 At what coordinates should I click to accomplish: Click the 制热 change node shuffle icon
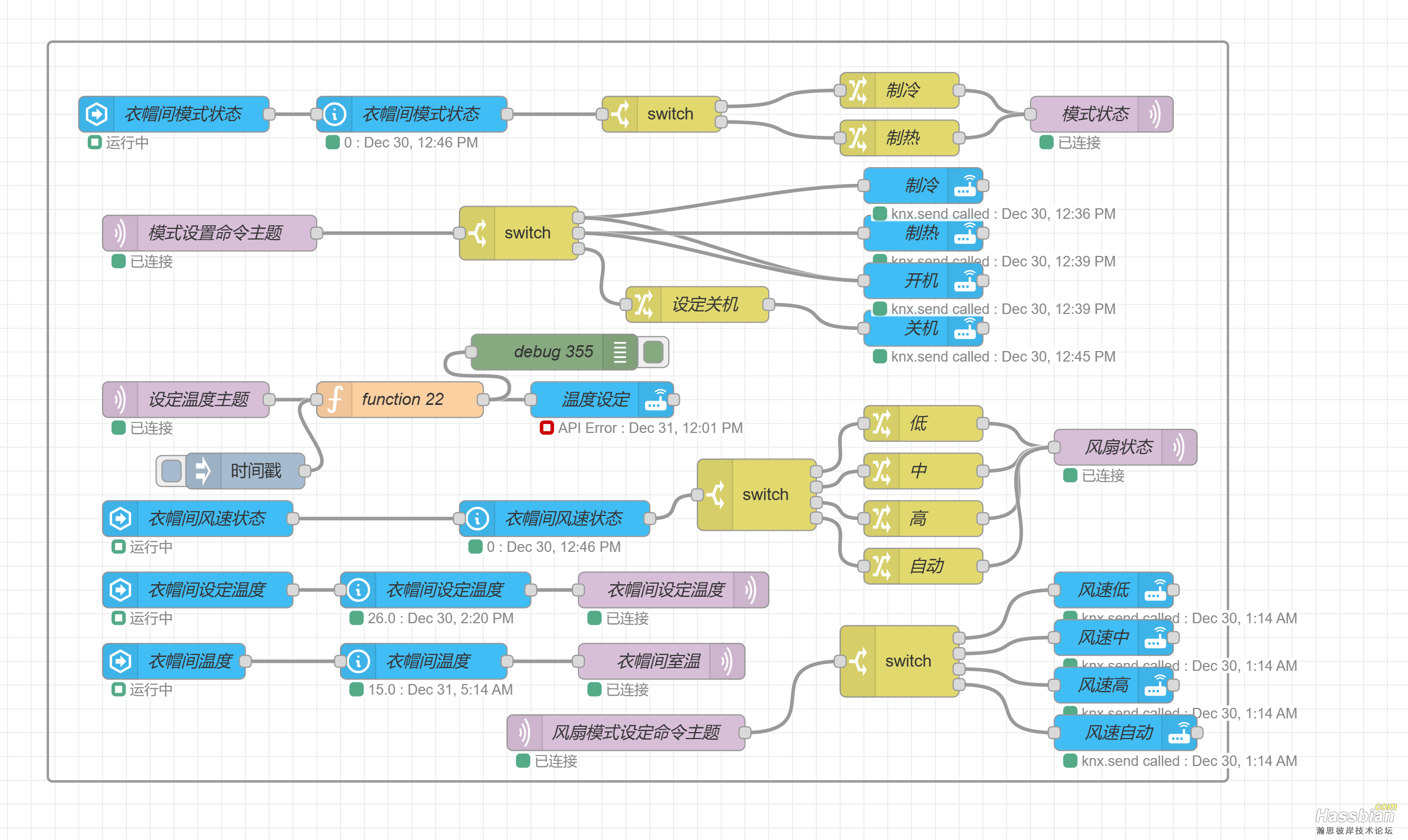858,138
